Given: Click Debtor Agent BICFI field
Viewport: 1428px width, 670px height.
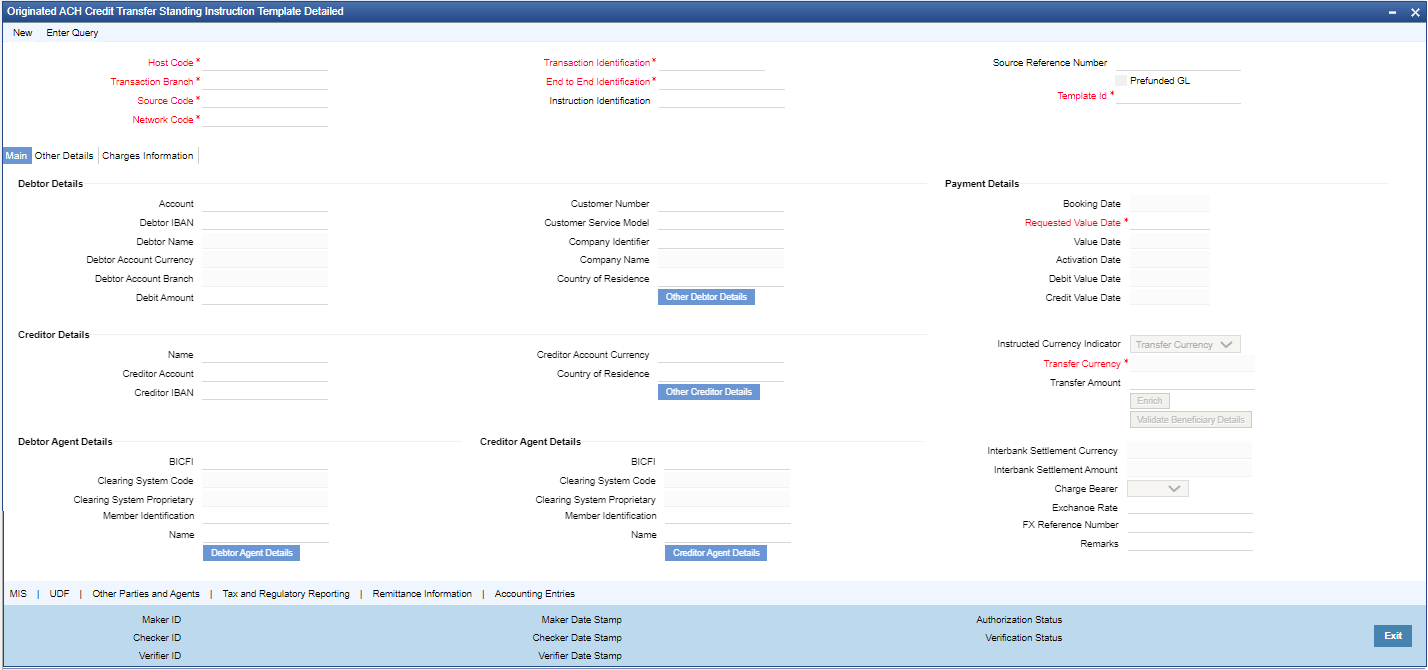Looking at the screenshot, I should pyautogui.click(x=265, y=462).
